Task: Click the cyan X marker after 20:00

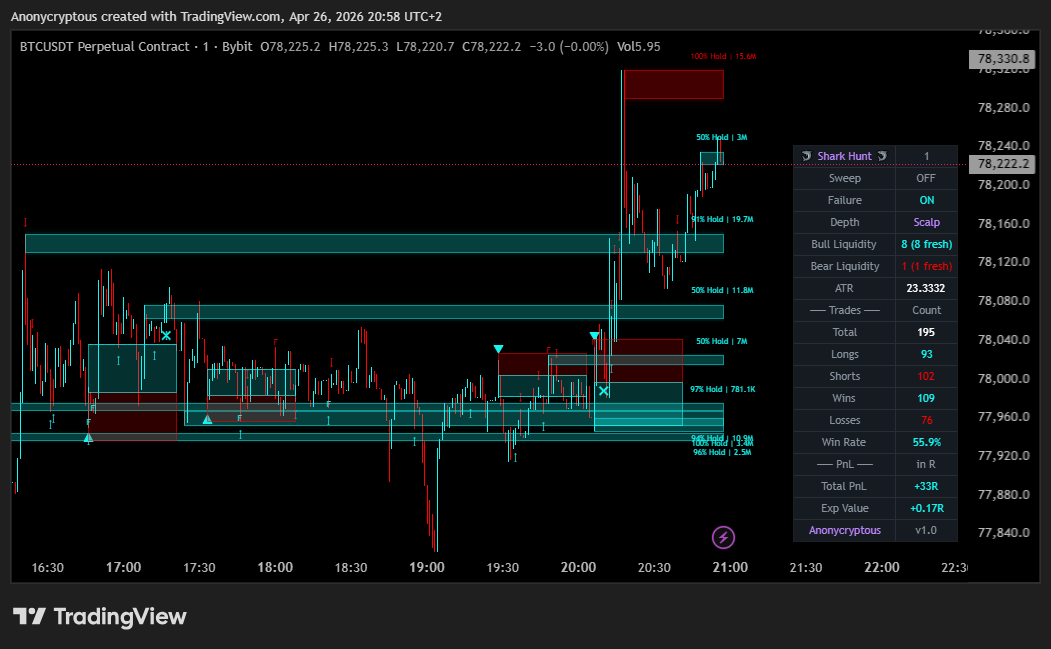Action: point(603,391)
